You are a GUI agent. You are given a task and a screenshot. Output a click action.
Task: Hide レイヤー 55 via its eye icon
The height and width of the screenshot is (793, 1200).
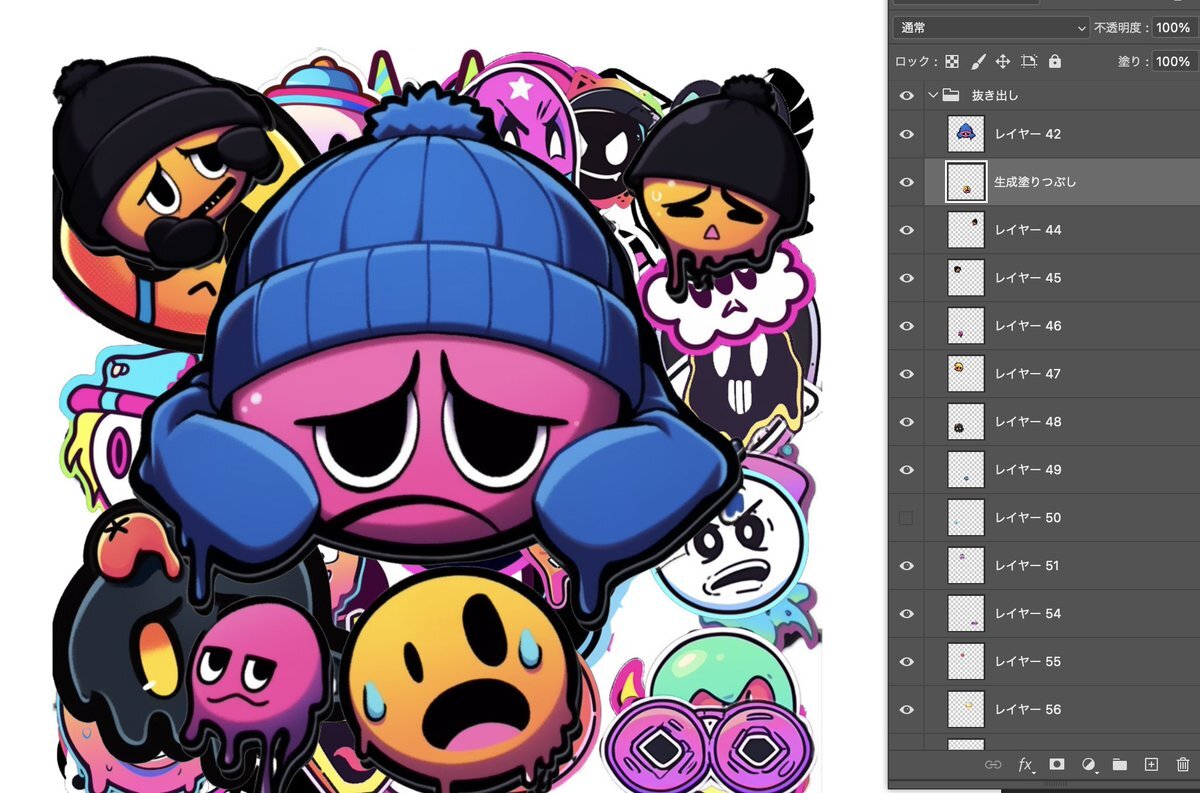pos(907,662)
